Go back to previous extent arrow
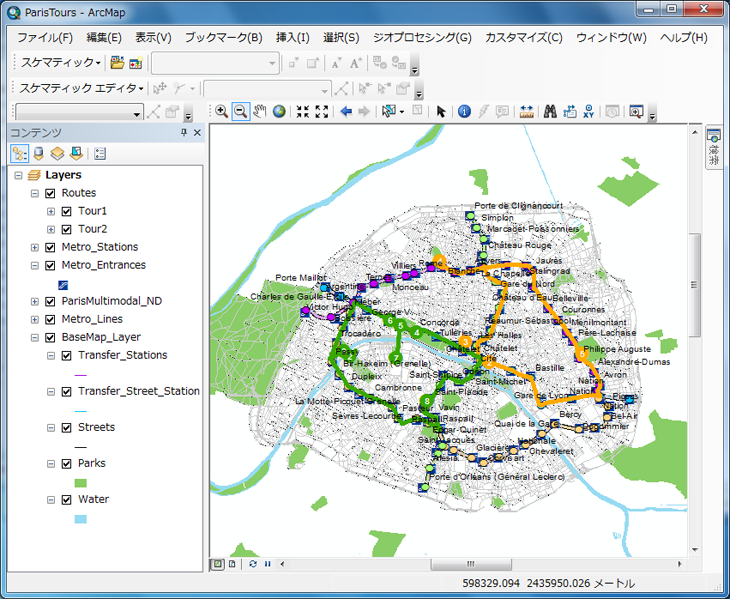Screen dimensions: 730x599 click(x=346, y=112)
